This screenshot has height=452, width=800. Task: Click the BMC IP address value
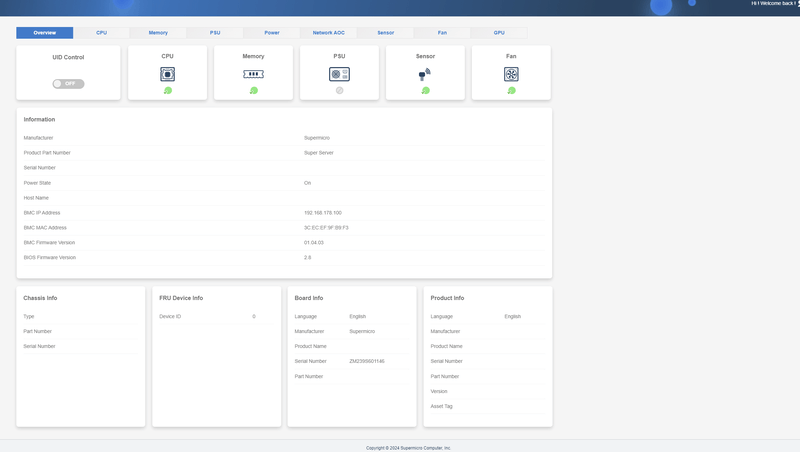coord(323,213)
